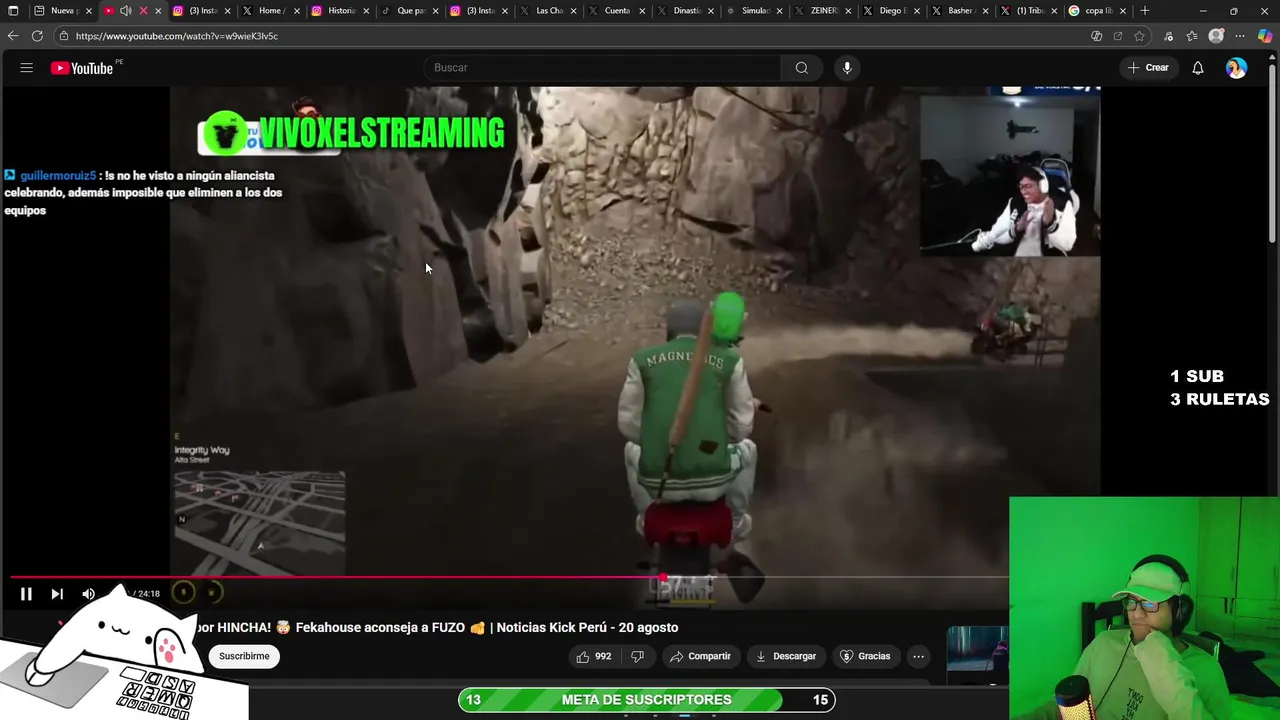This screenshot has width=1280, height=720.
Task: Focus the Buscar search field
Action: point(602,68)
